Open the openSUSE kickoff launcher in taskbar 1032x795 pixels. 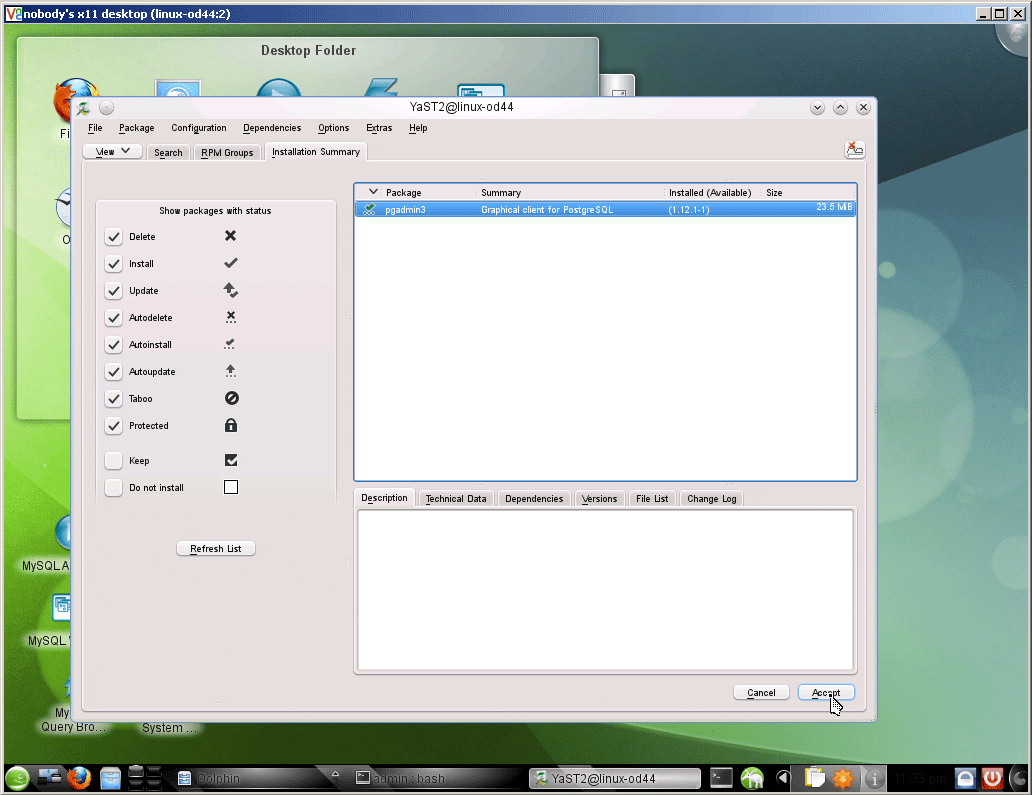(18, 779)
